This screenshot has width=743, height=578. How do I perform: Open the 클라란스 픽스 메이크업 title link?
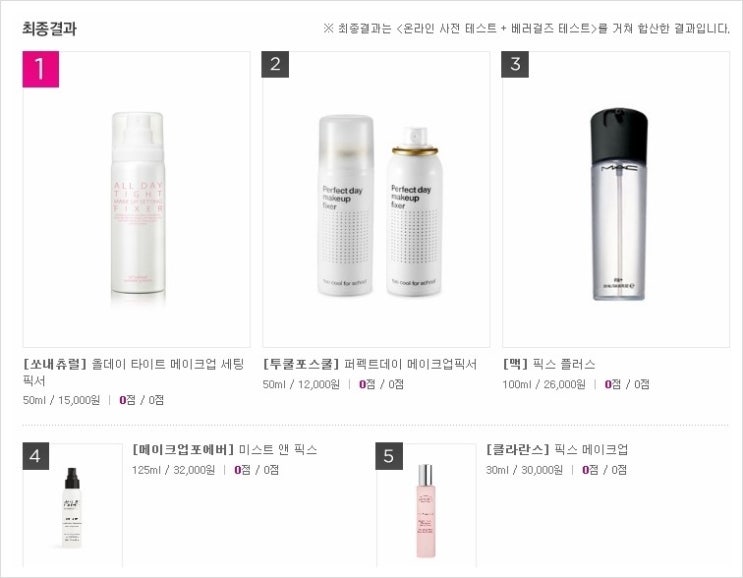[x=557, y=449]
